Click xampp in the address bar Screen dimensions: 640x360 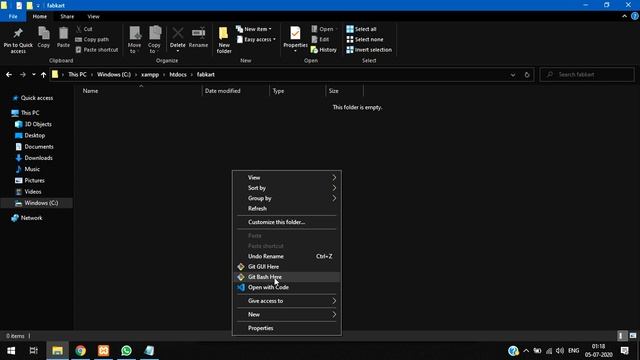(x=150, y=75)
